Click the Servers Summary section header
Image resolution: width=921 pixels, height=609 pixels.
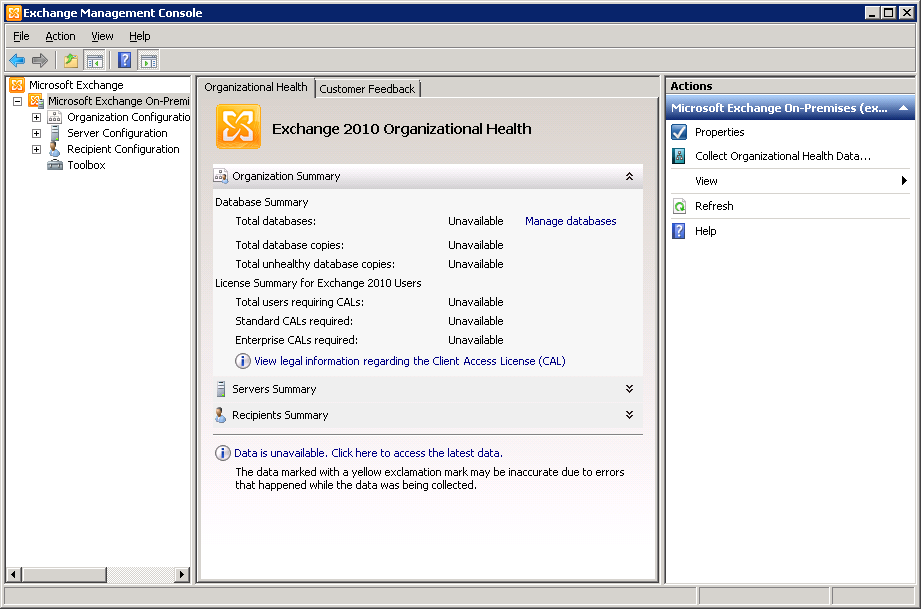click(428, 389)
